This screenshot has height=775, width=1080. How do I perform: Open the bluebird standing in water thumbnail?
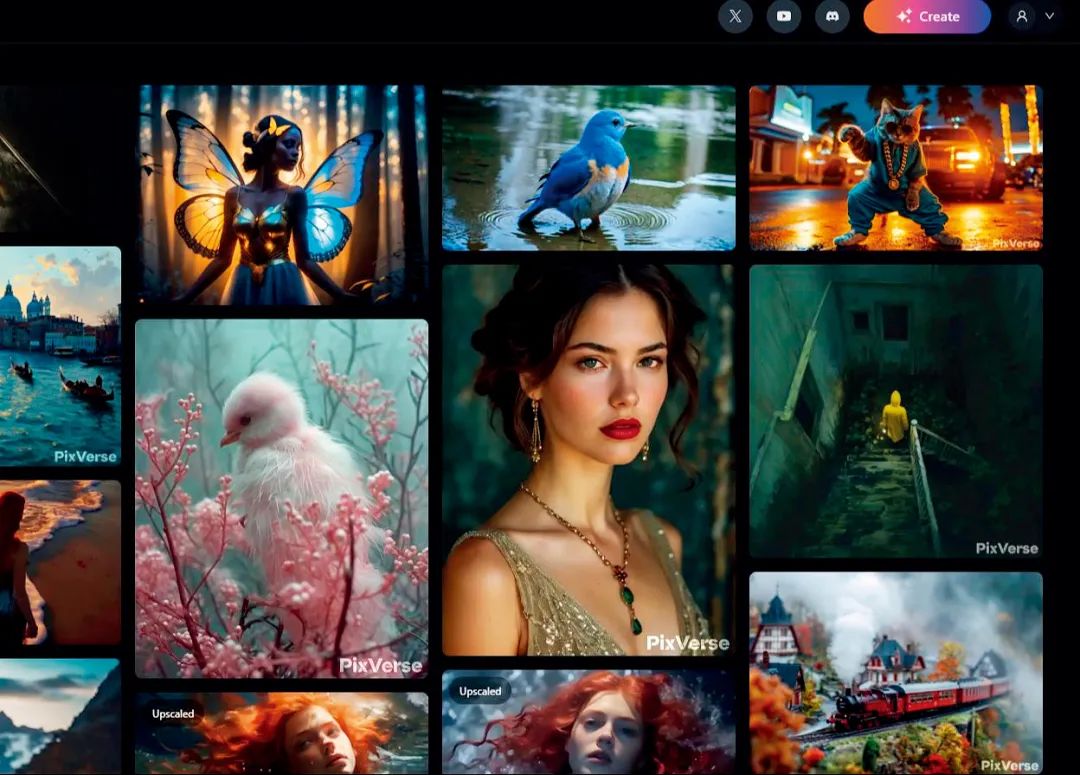pyautogui.click(x=589, y=167)
